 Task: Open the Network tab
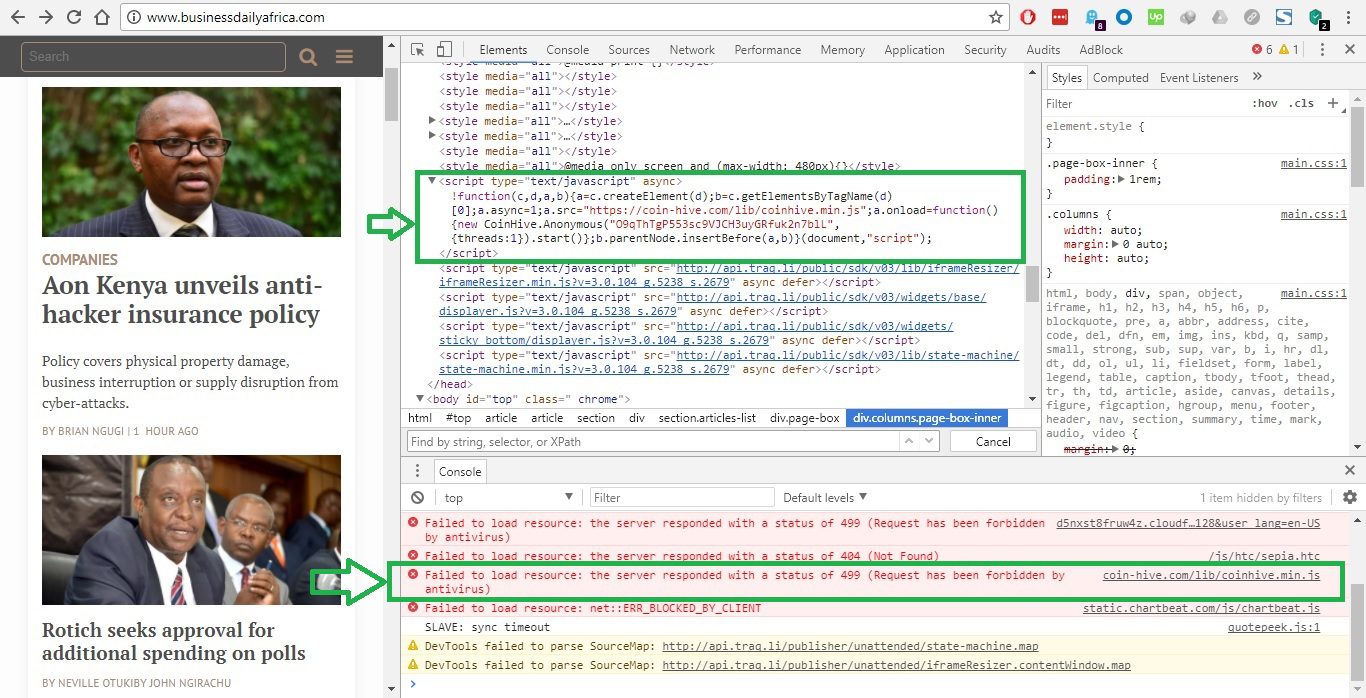tap(692, 49)
